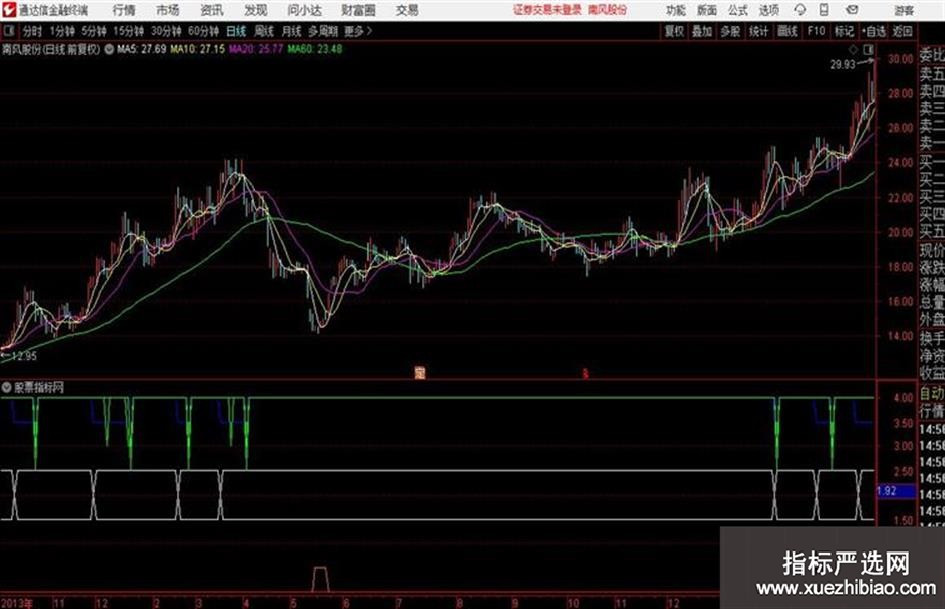
Task: Click the 股票指标网 indicator name label
Action: [x=39, y=388]
